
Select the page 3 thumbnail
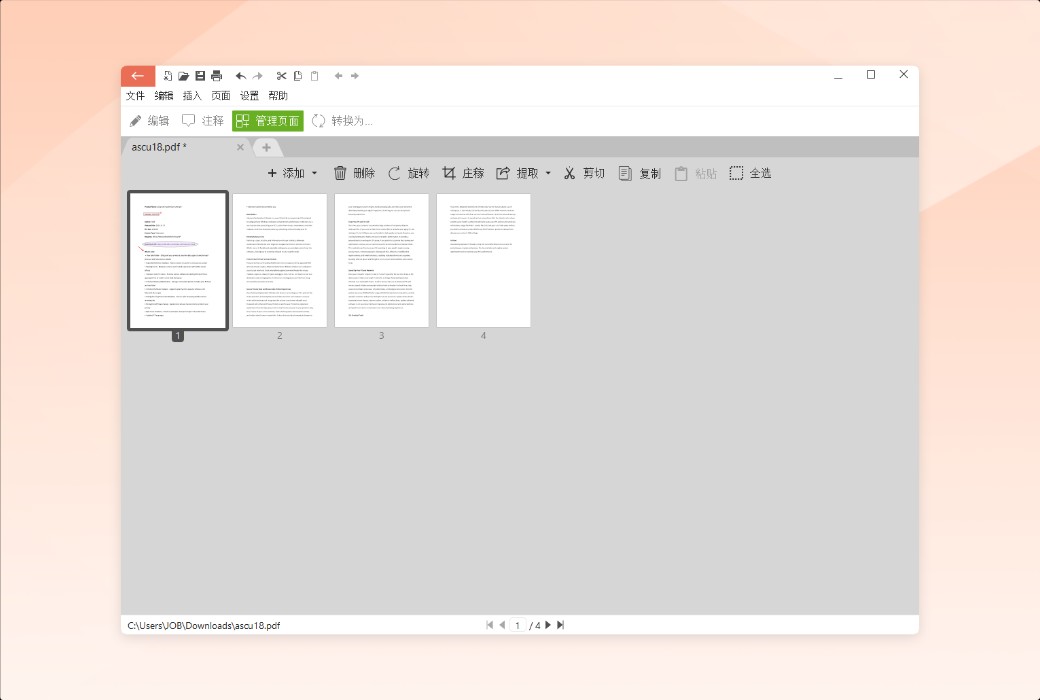[381, 260]
